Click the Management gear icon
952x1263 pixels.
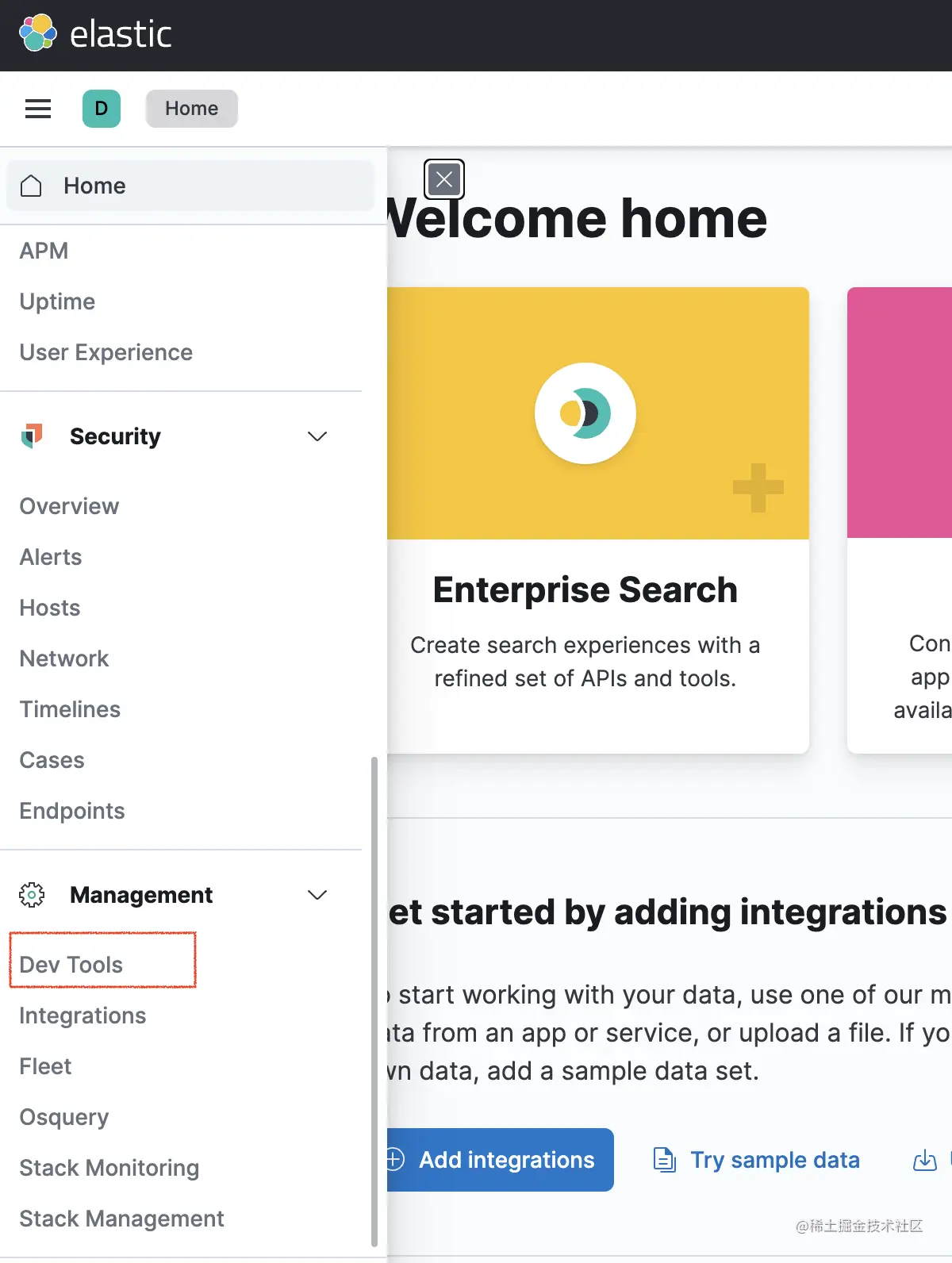tap(32, 895)
